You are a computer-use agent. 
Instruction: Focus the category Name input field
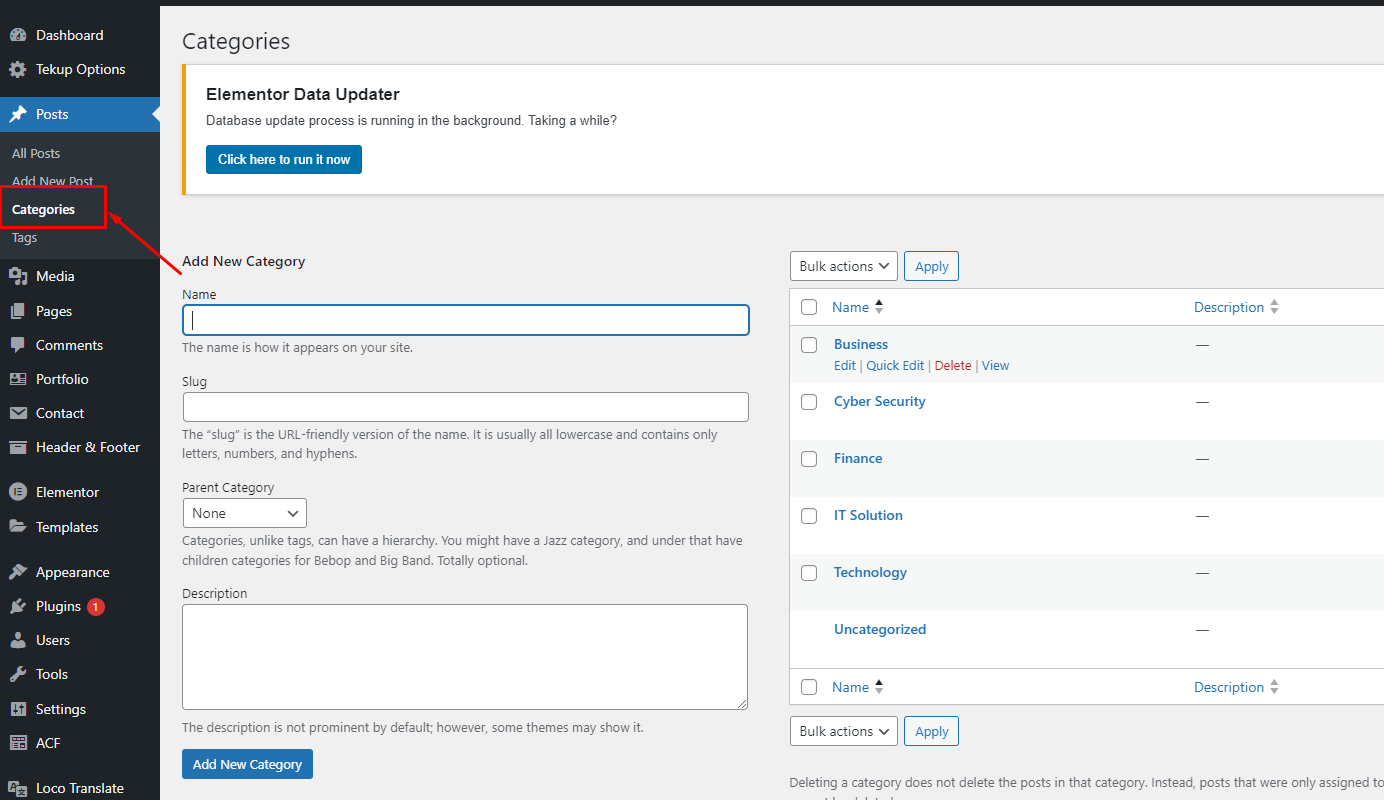pos(466,320)
